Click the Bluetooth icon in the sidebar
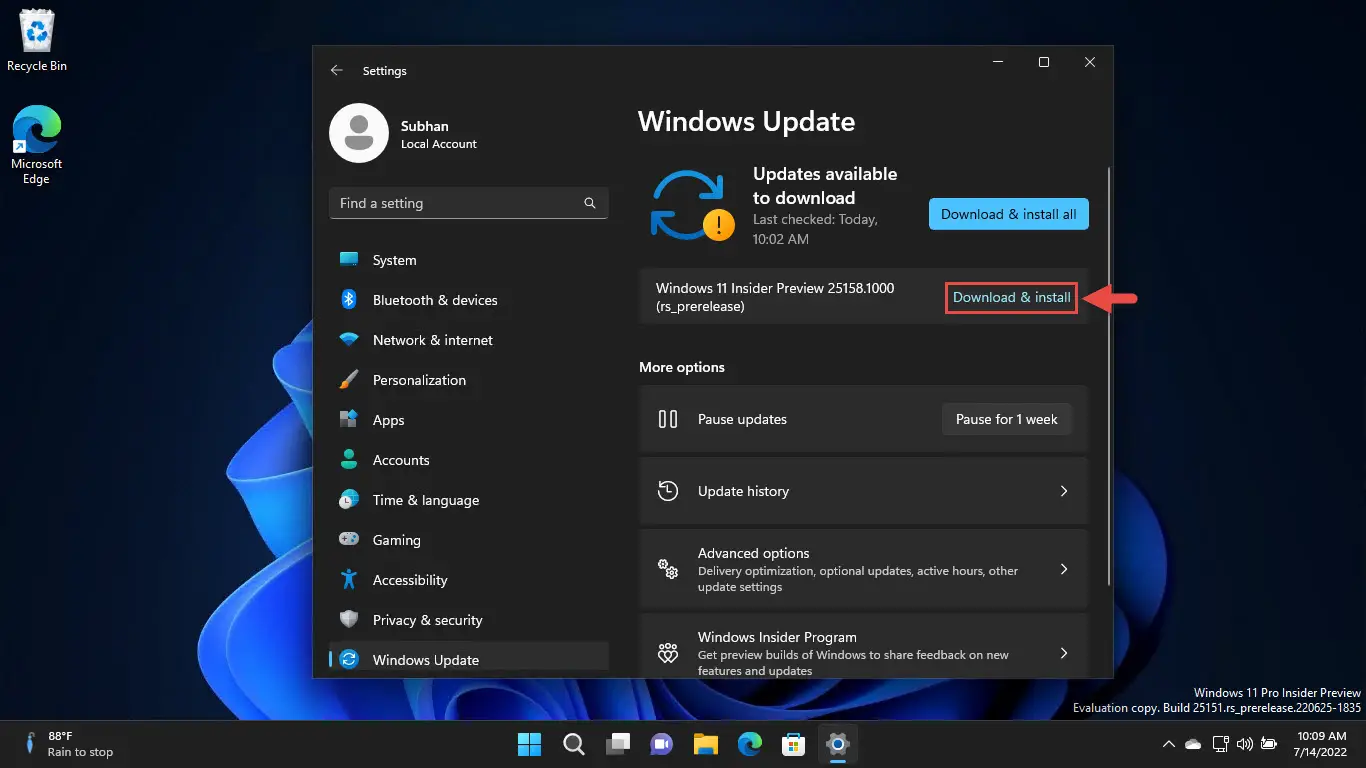This screenshot has width=1366, height=768. 349,300
